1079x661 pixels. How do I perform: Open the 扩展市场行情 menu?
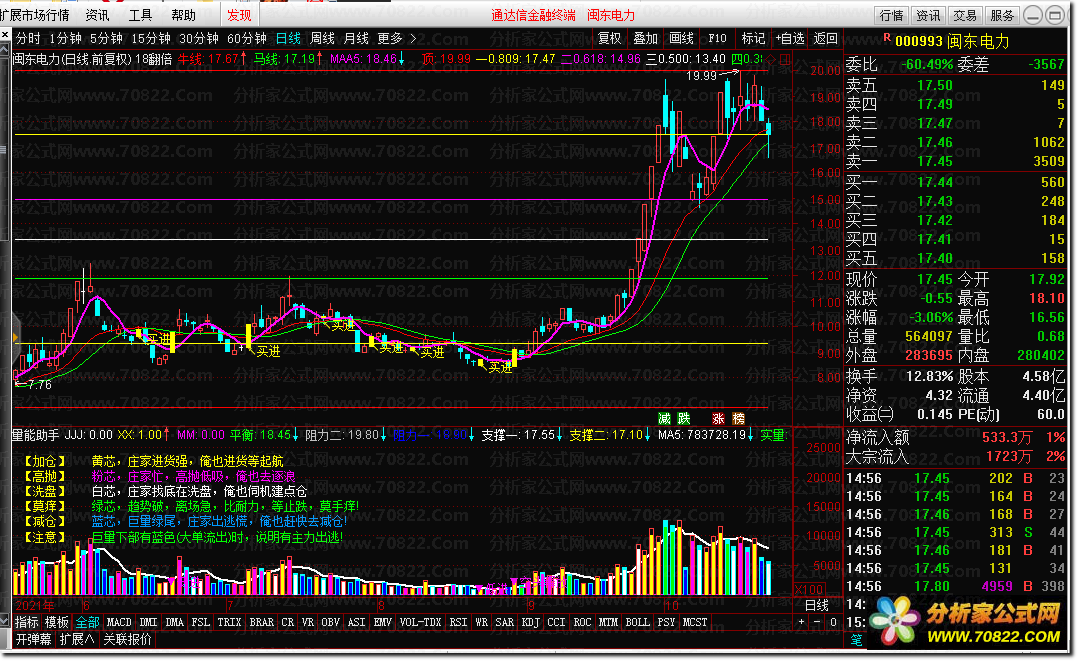pos(35,15)
